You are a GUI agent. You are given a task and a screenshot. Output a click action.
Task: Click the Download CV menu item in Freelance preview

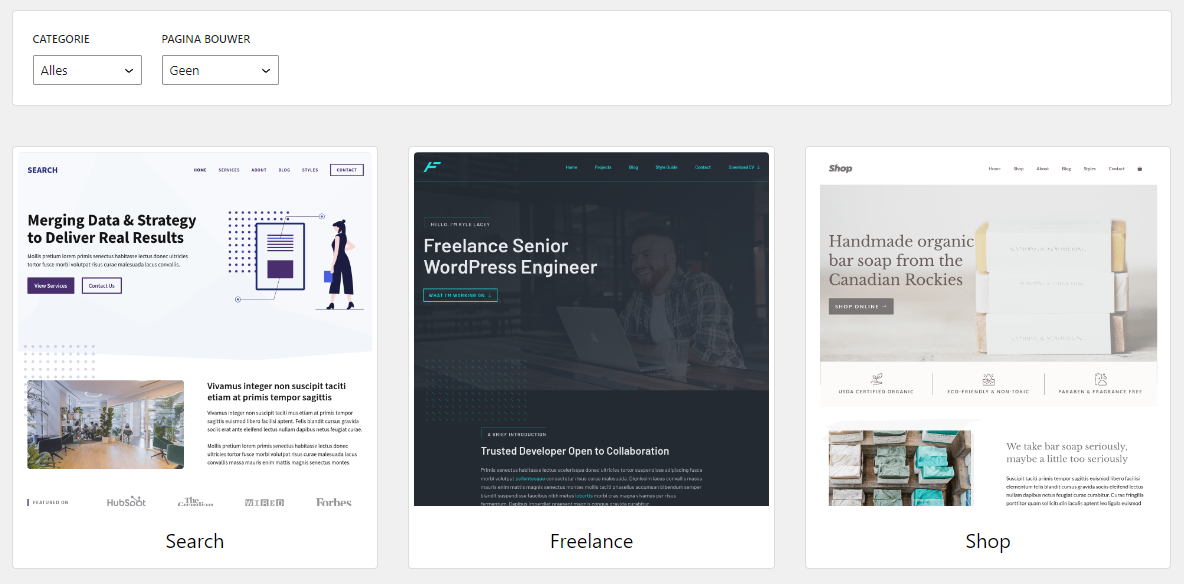point(744,167)
